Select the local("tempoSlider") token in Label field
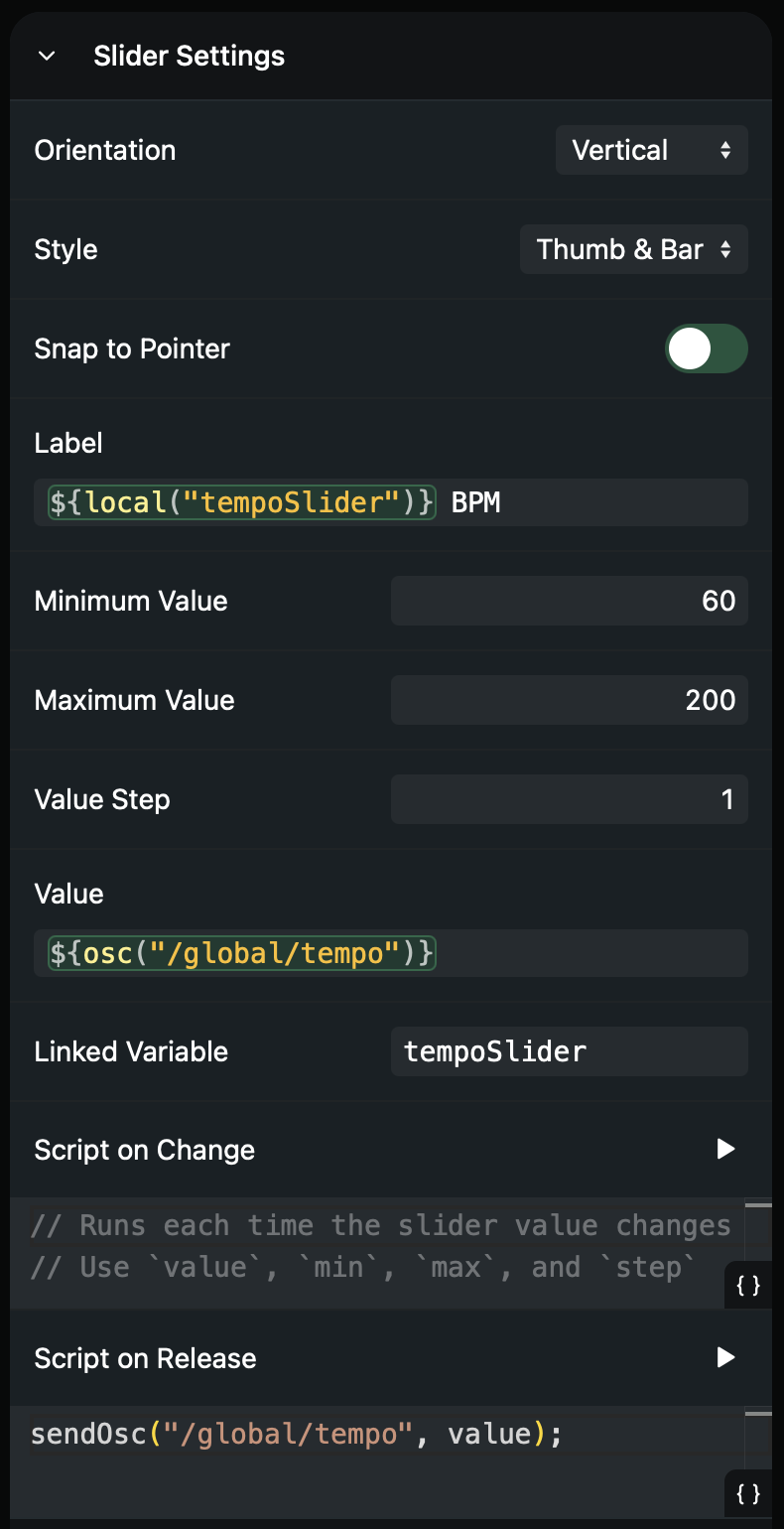This screenshot has width=784, height=1529. (240, 502)
